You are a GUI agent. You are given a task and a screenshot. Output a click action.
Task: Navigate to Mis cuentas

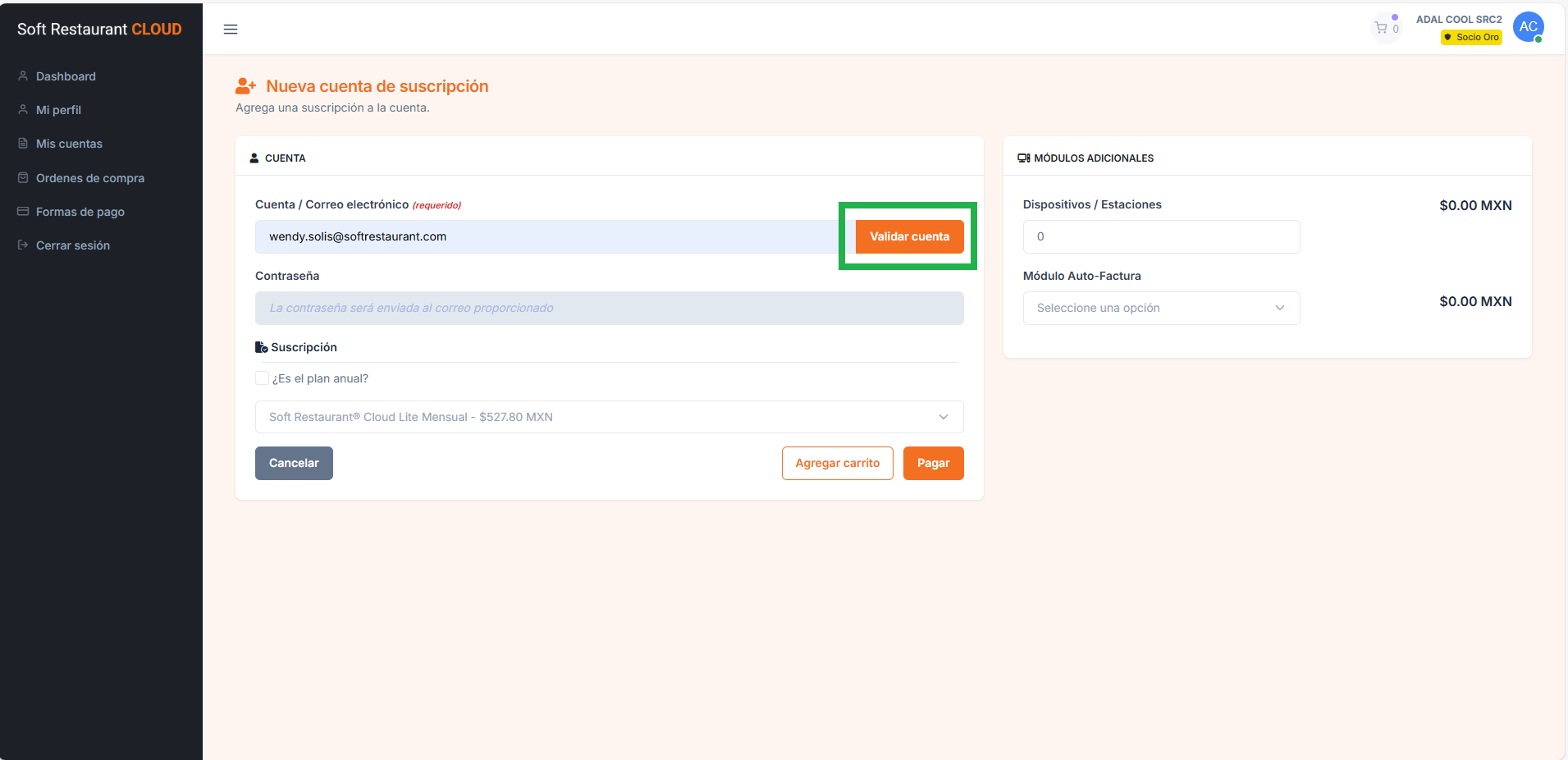[x=69, y=144]
